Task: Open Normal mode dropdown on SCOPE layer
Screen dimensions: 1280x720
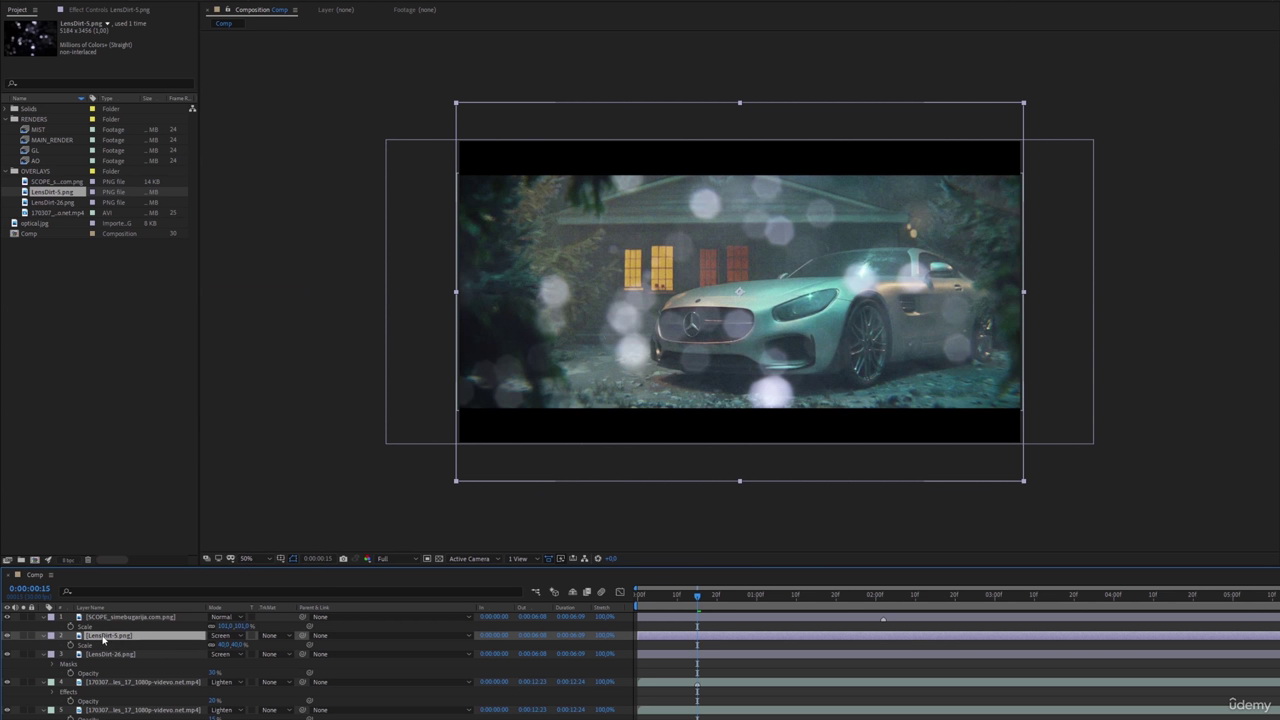Action: click(x=225, y=617)
